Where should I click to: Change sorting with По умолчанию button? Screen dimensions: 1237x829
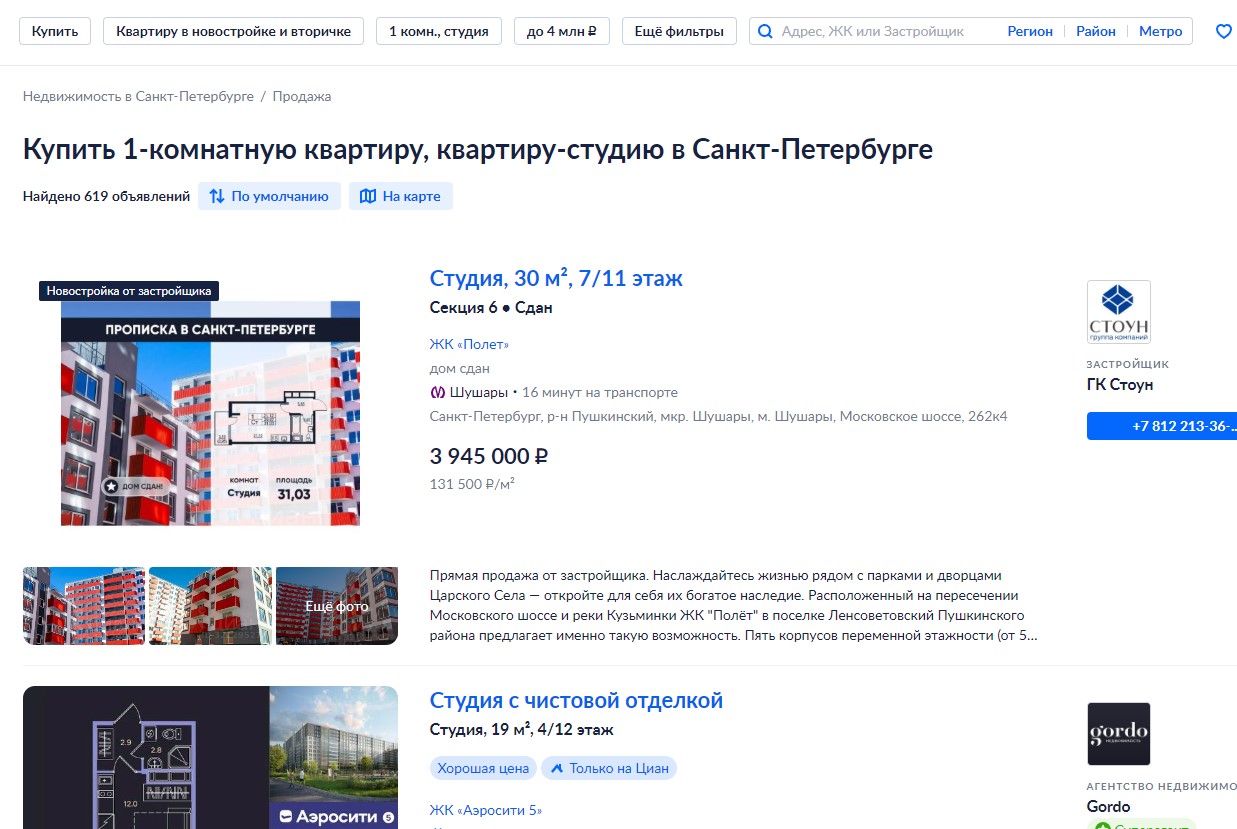click(x=269, y=196)
